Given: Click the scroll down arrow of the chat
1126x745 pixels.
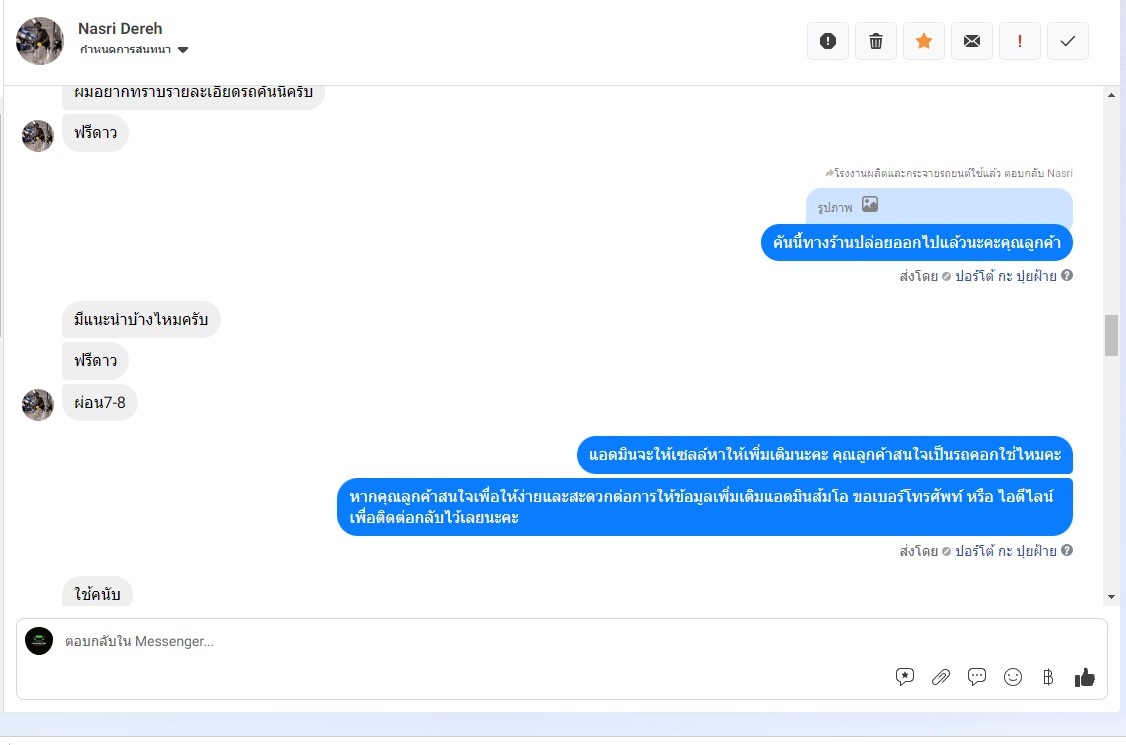Looking at the screenshot, I should (1112, 596).
